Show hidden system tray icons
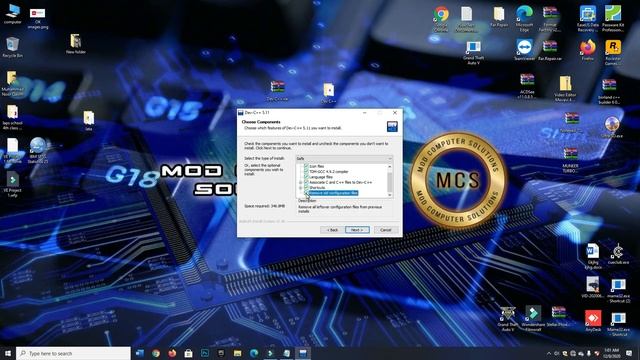Image resolution: width=640 pixels, height=360 pixels. click(549, 353)
